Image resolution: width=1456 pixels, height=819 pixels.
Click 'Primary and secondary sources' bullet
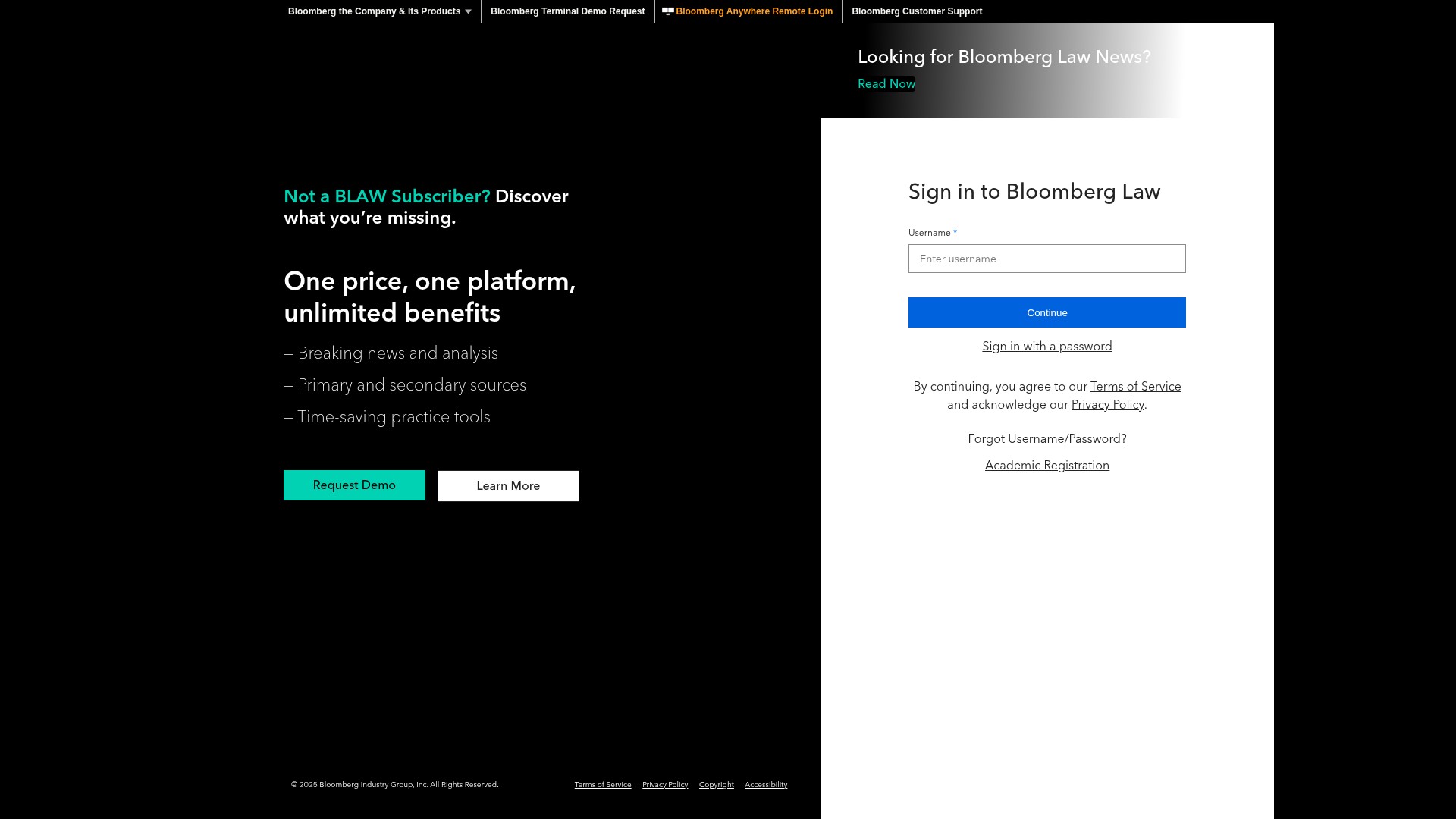405,385
